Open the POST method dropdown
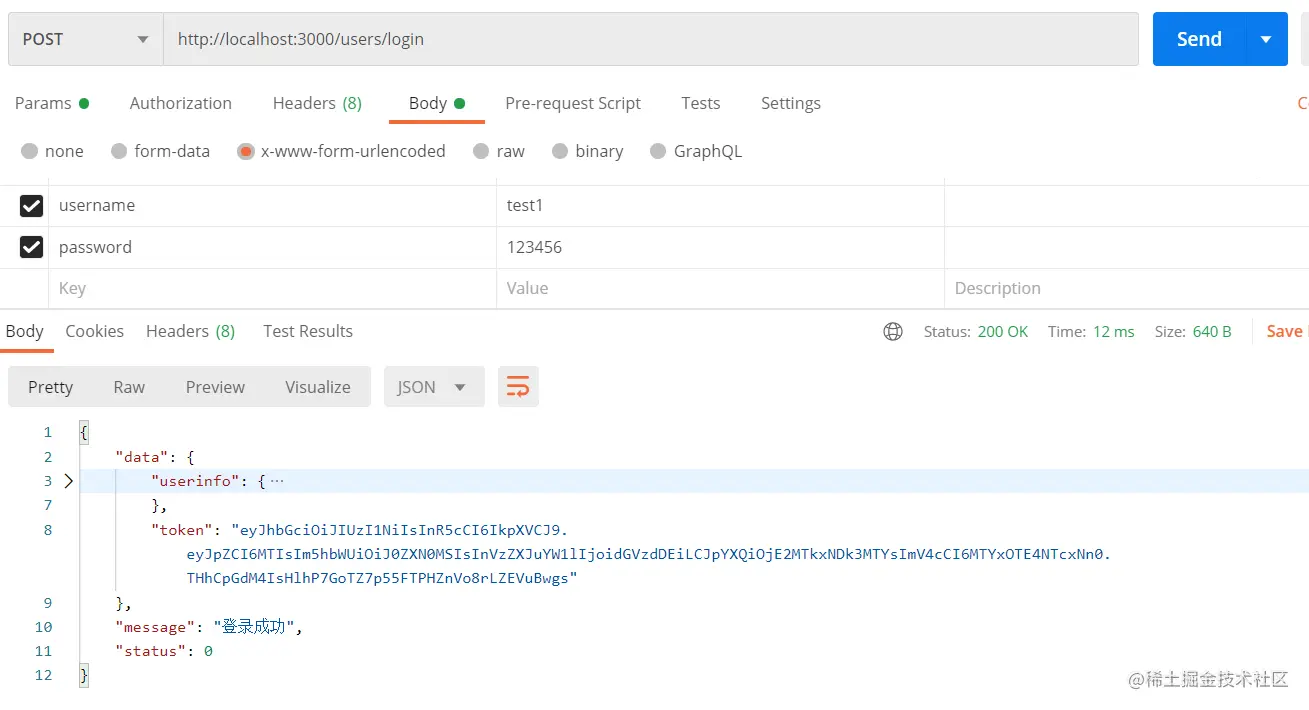The width and height of the screenshot is (1309, 710). (x=85, y=39)
